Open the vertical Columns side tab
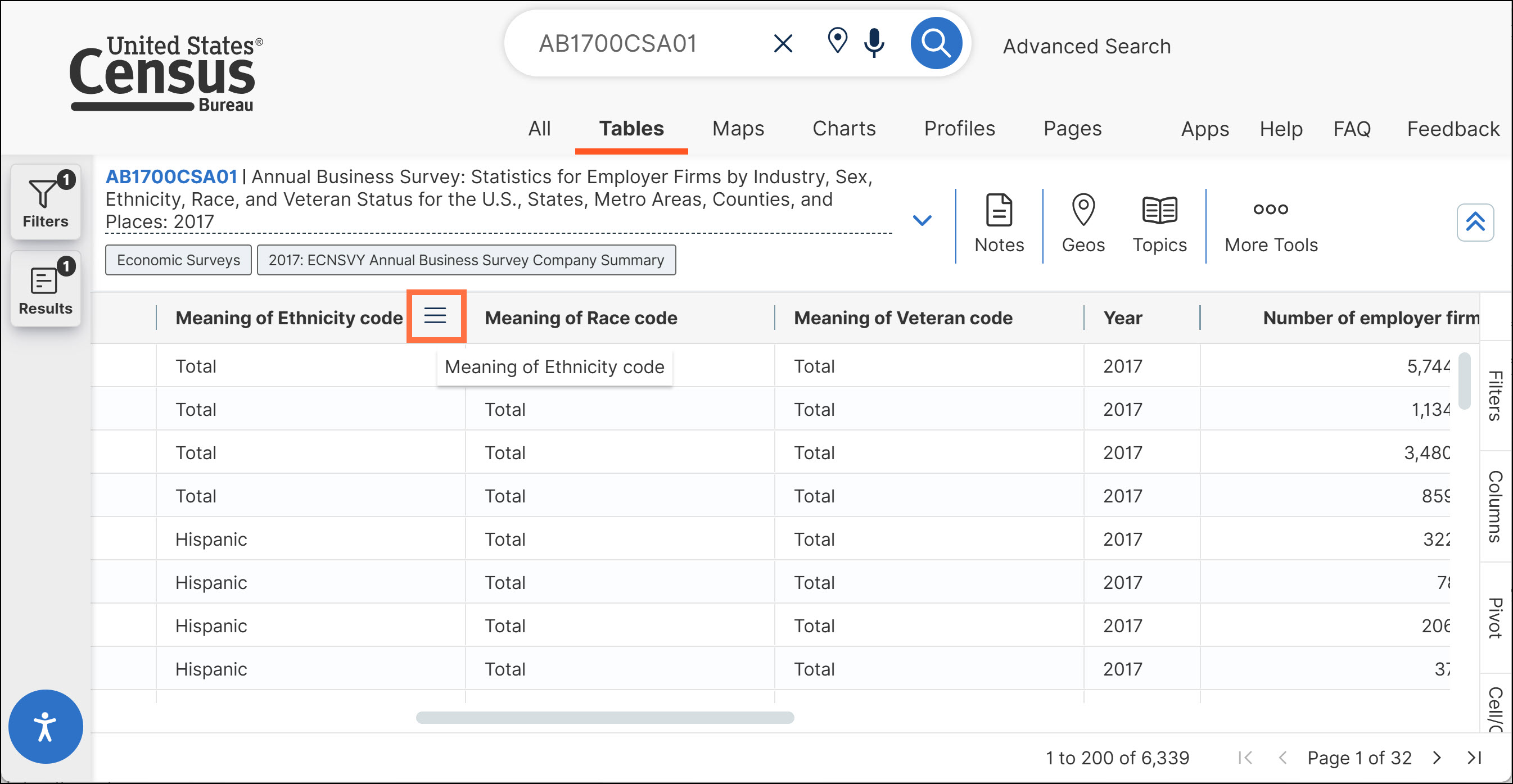 [1495, 506]
